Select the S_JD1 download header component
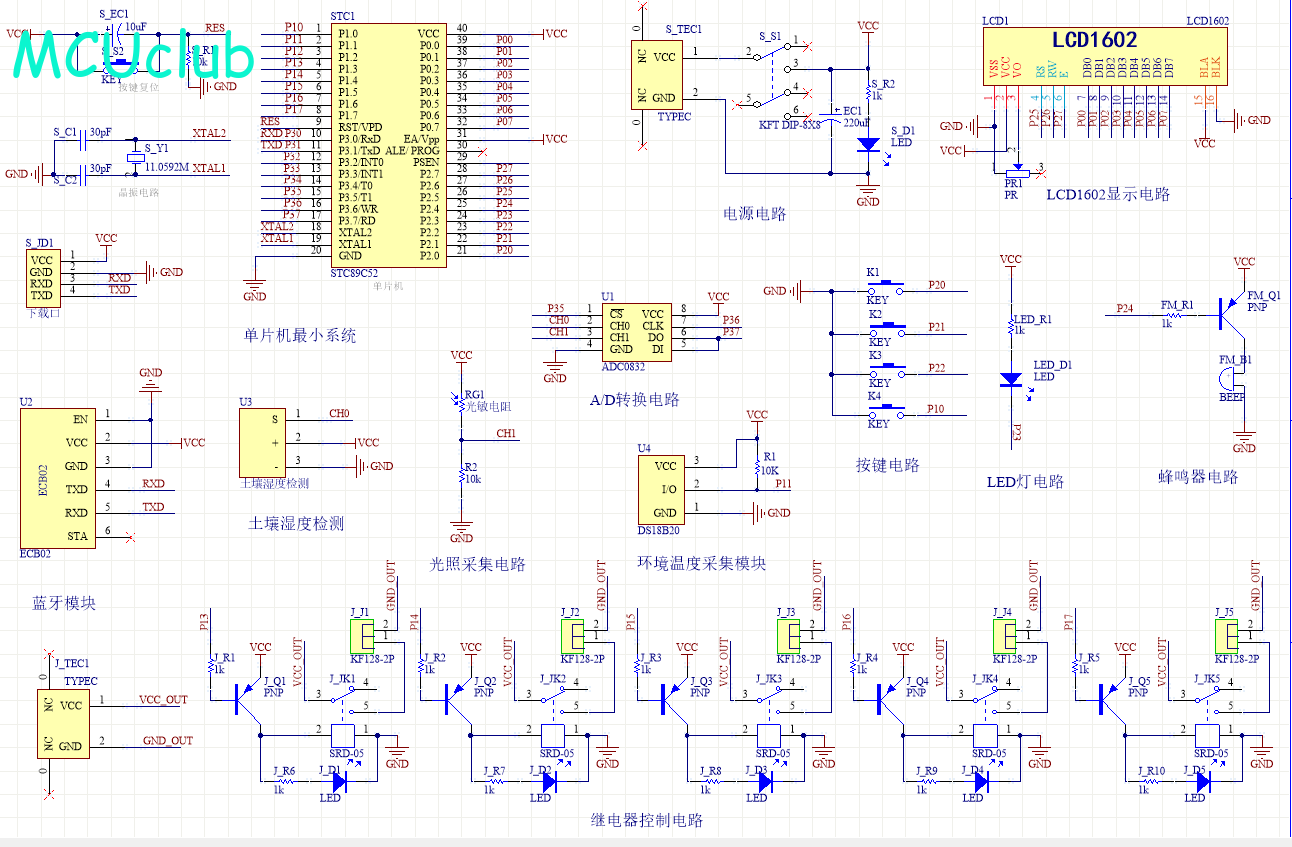Viewport: 1292px width, 847px height. point(41,277)
